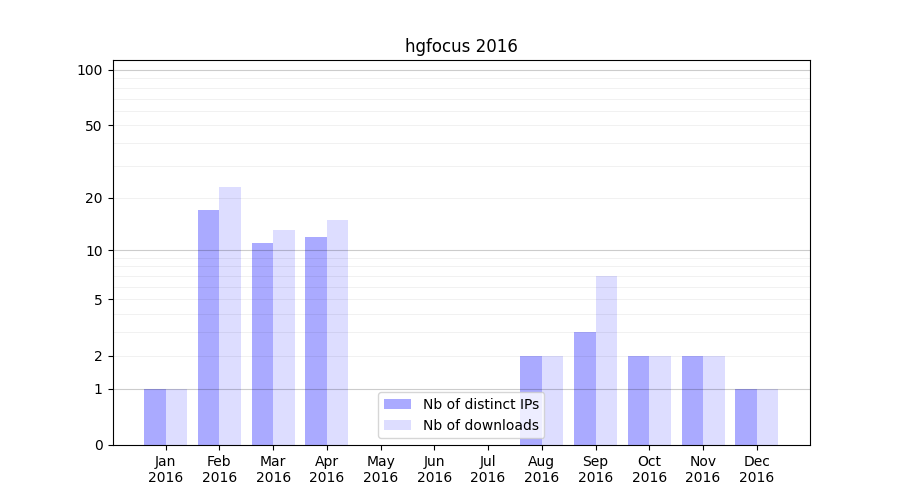Click the Dec 2016 downloads bar
900x500 pixels.
point(767,417)
